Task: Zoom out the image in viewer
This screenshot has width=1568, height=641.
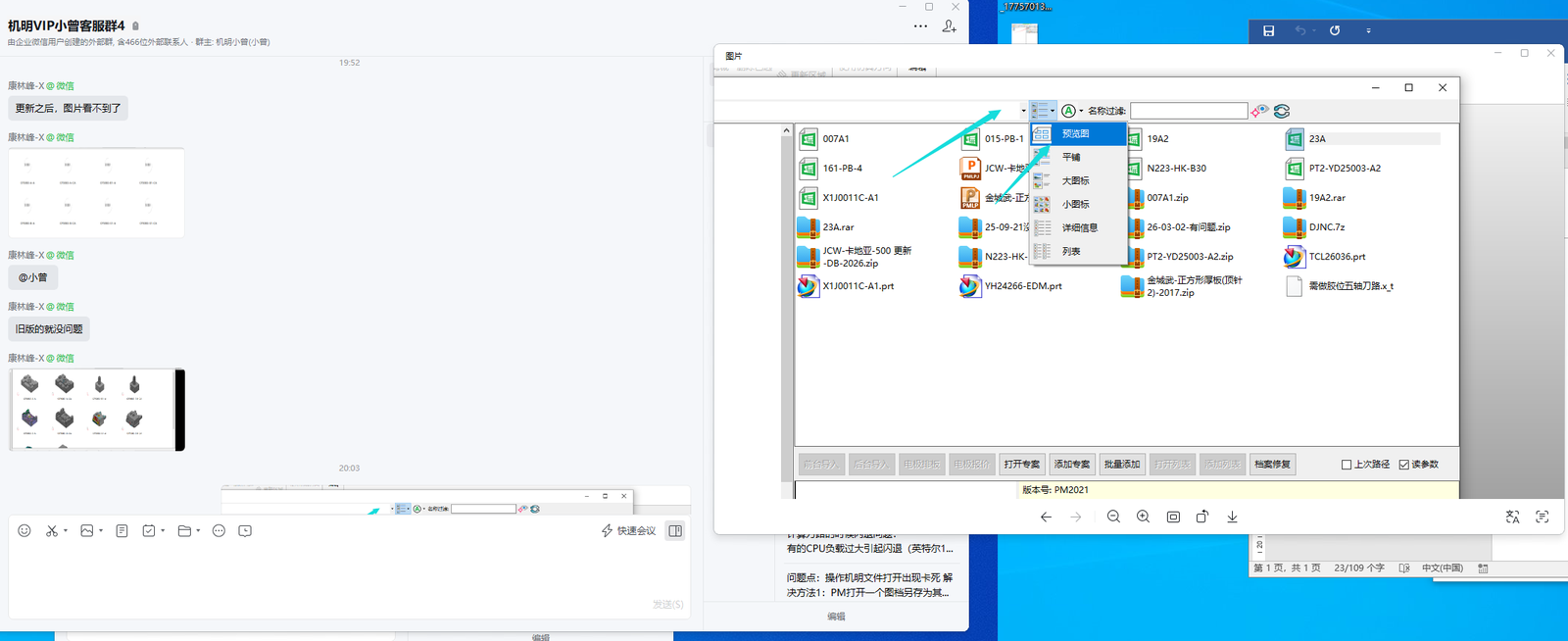Action: [1113, 517]
